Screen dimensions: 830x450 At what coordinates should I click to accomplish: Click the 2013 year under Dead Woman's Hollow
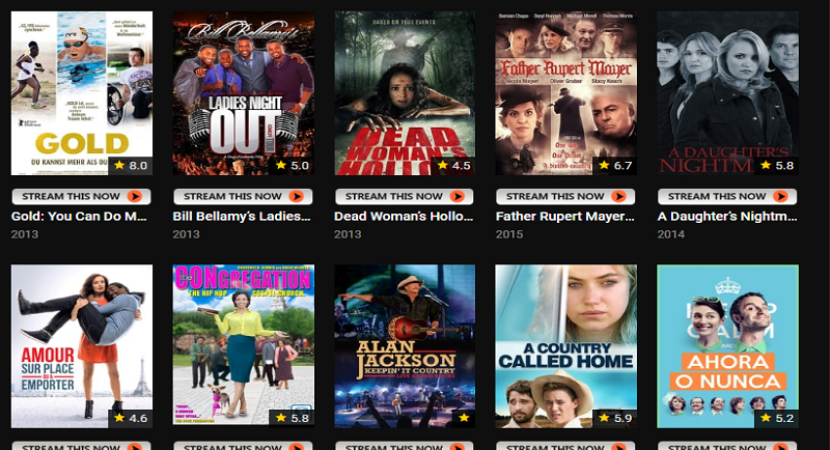347,234
